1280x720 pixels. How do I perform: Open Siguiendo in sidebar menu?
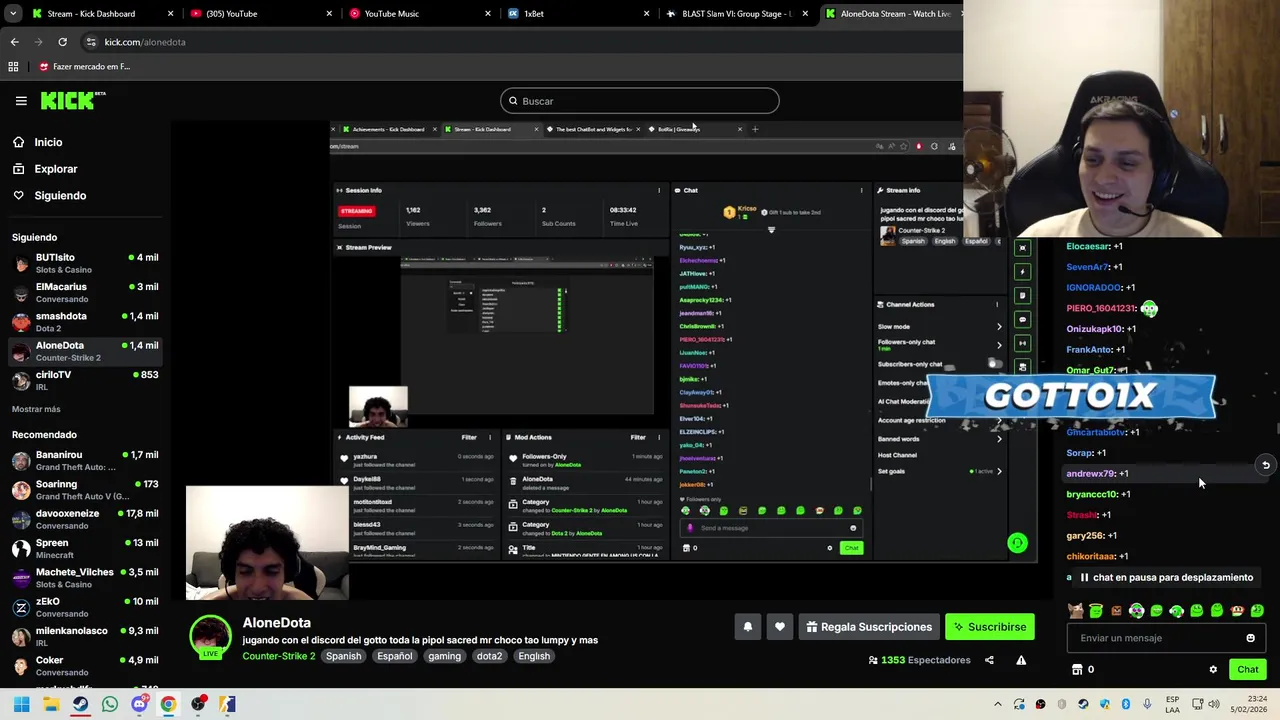pos(60,195)
